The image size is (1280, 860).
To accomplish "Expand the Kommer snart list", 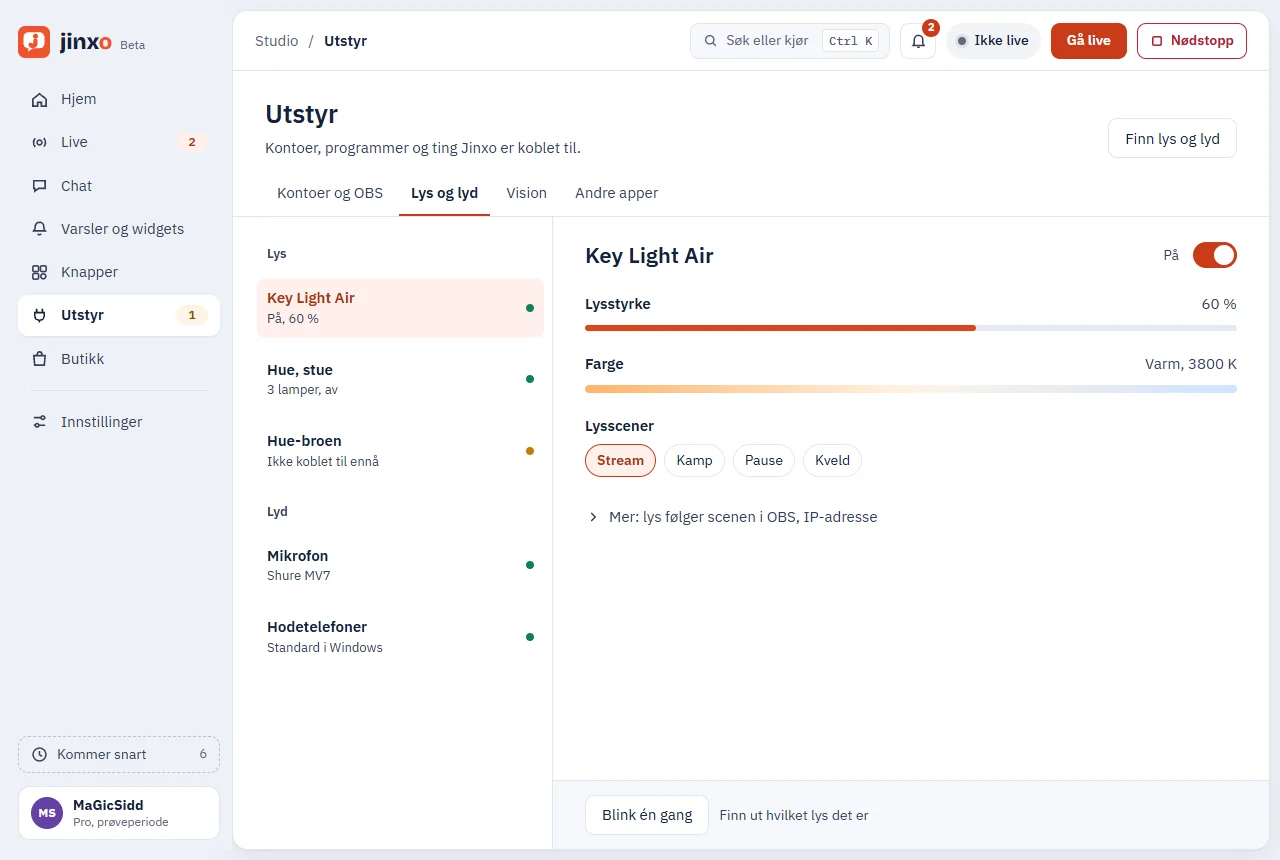I will click(119, 754).
